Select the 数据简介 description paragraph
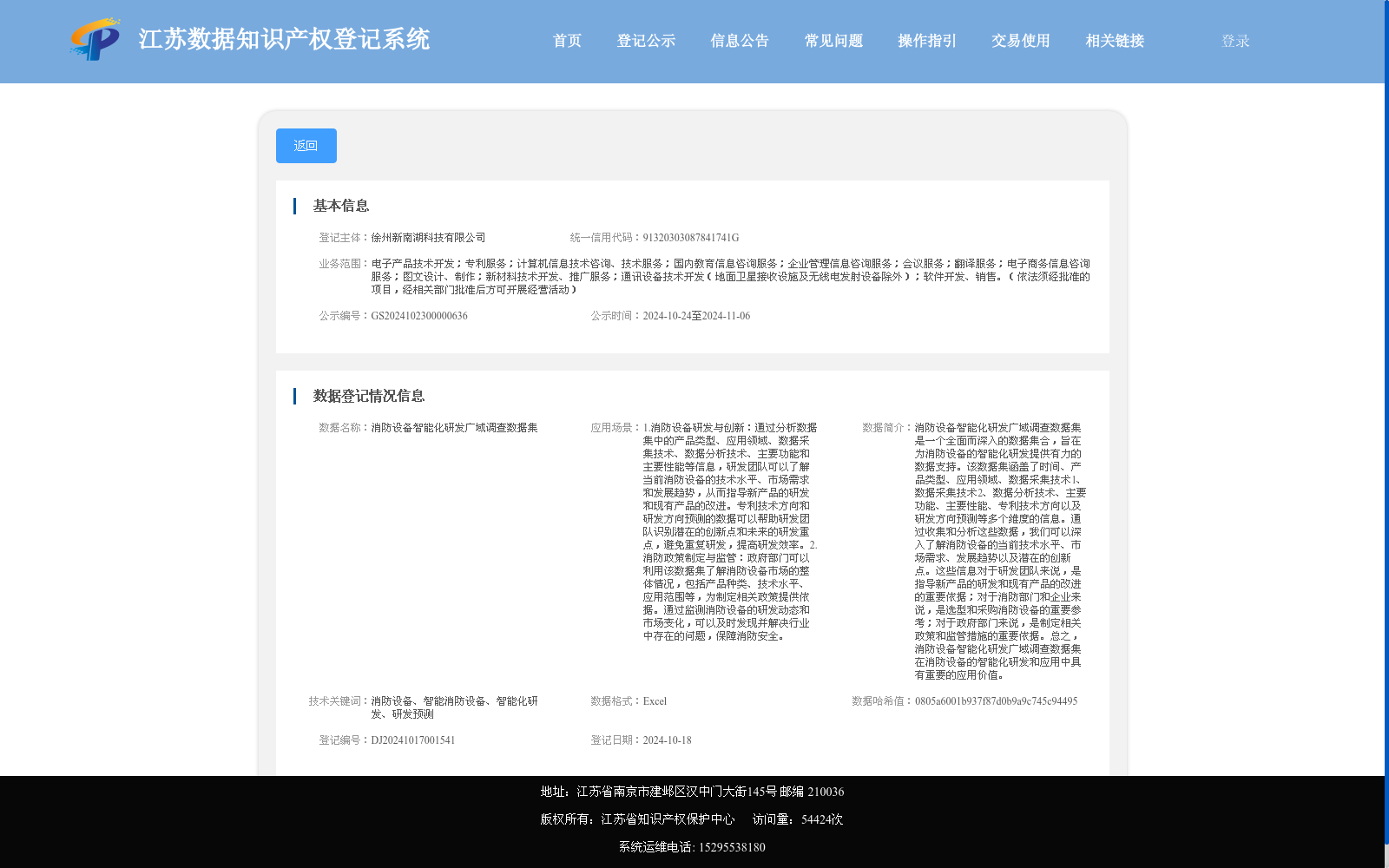This screenshot has height=868, width=1389. (1000, 551)
